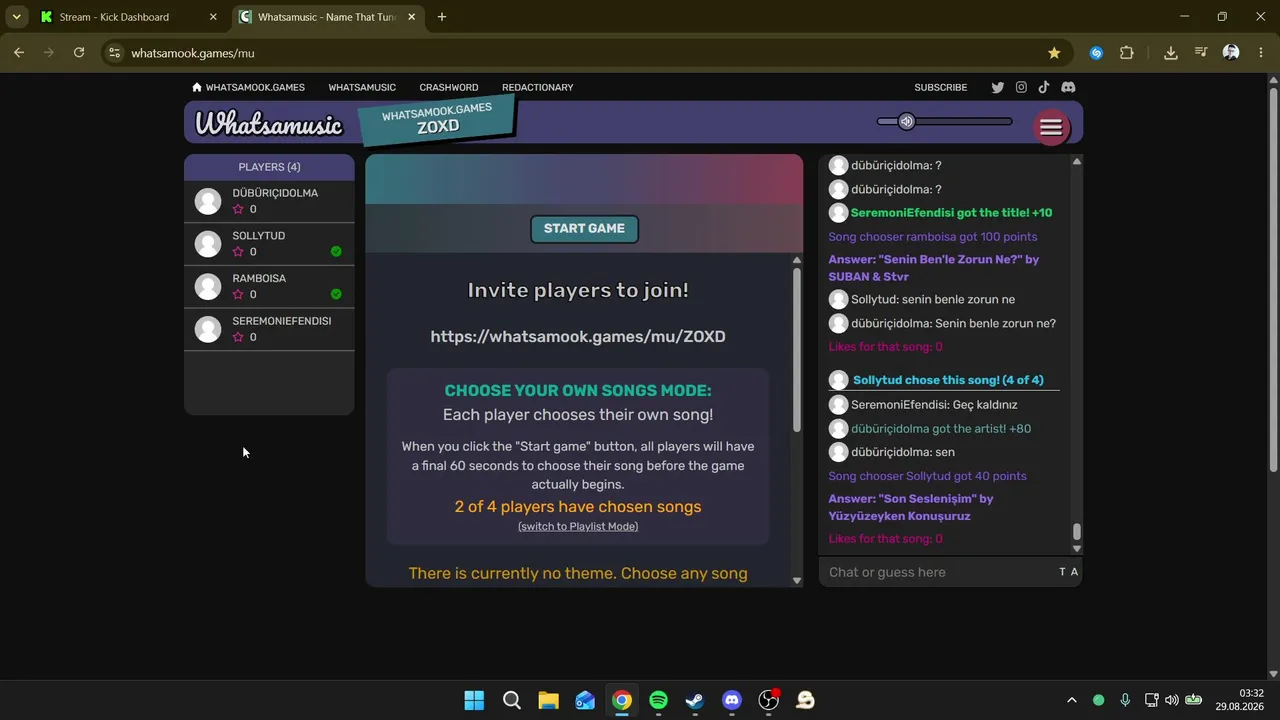Click the Discord icon in the site header

tap(1068, 87)
